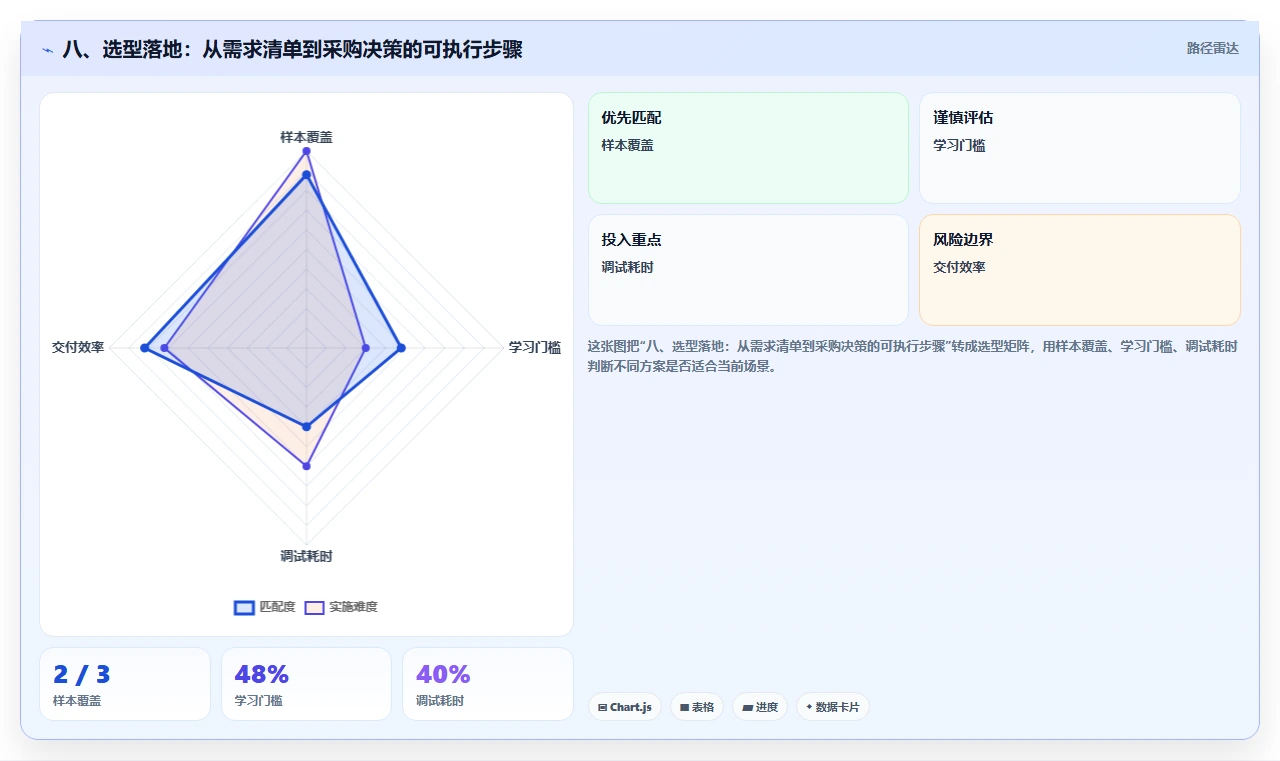This screenshot has width=1280, height=761.
Task: Open the 投入重点 card heading
Action: [x=631, y=240]
